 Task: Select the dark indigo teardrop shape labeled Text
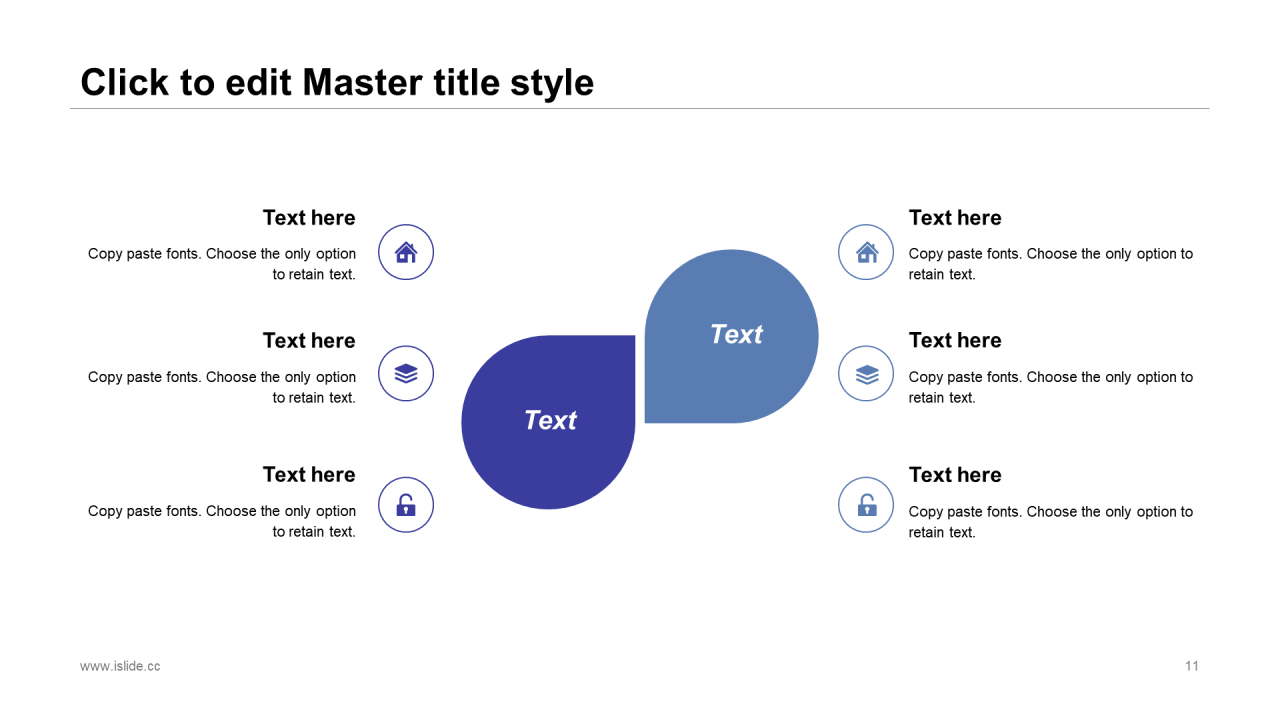[x=548, y=422]
